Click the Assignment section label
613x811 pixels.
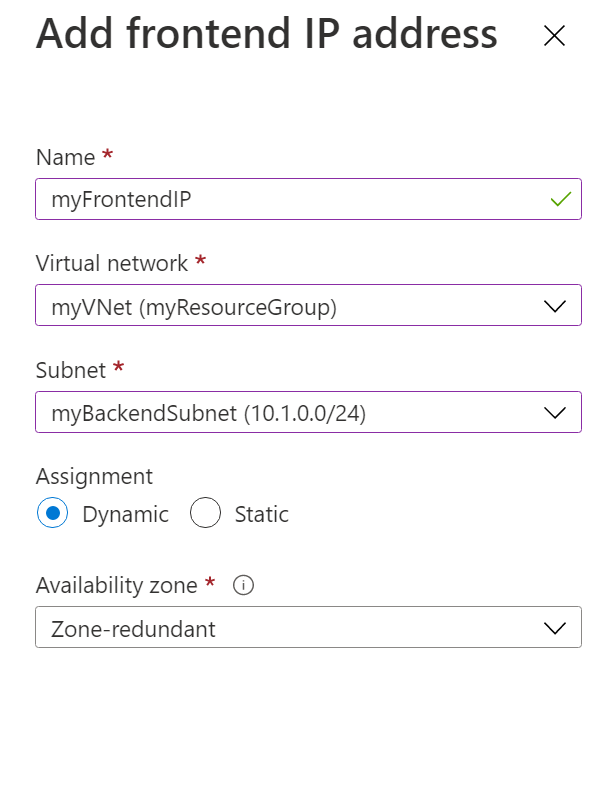pos(93,476)
